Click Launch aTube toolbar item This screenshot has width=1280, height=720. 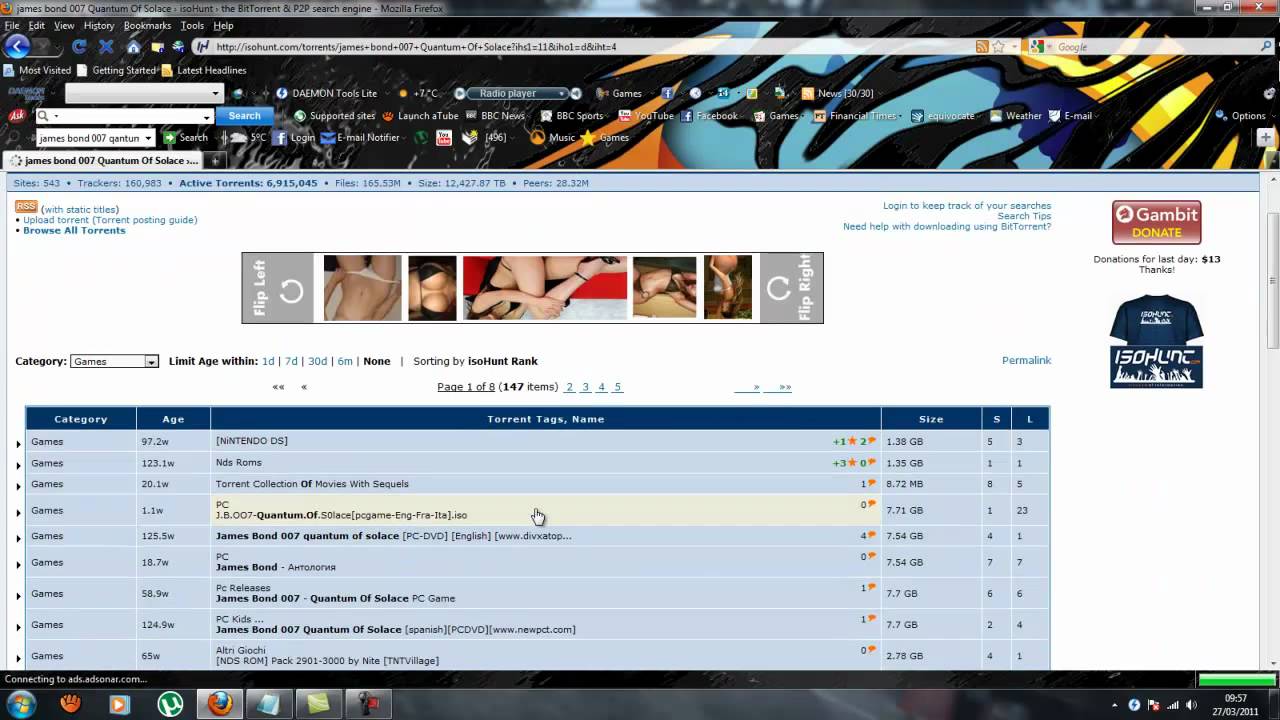[420, 116]
